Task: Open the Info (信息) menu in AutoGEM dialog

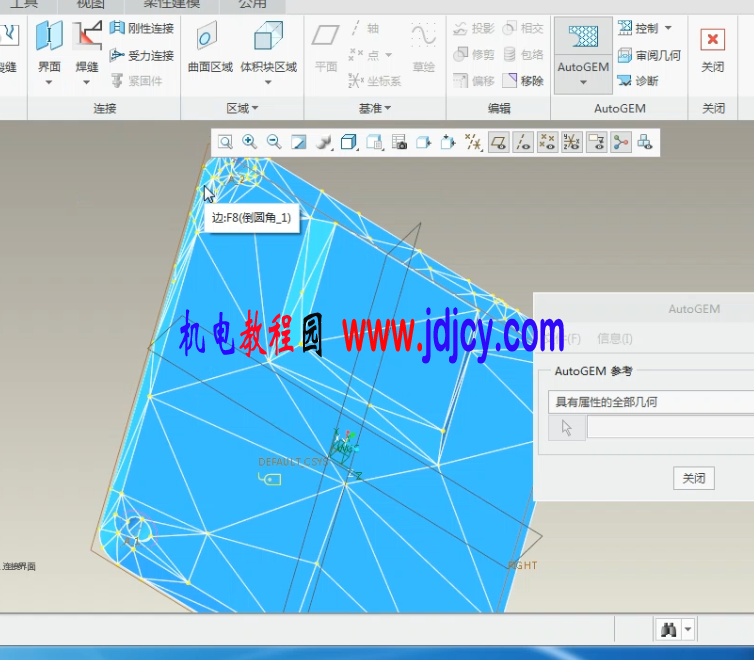Action: point(615,339)
